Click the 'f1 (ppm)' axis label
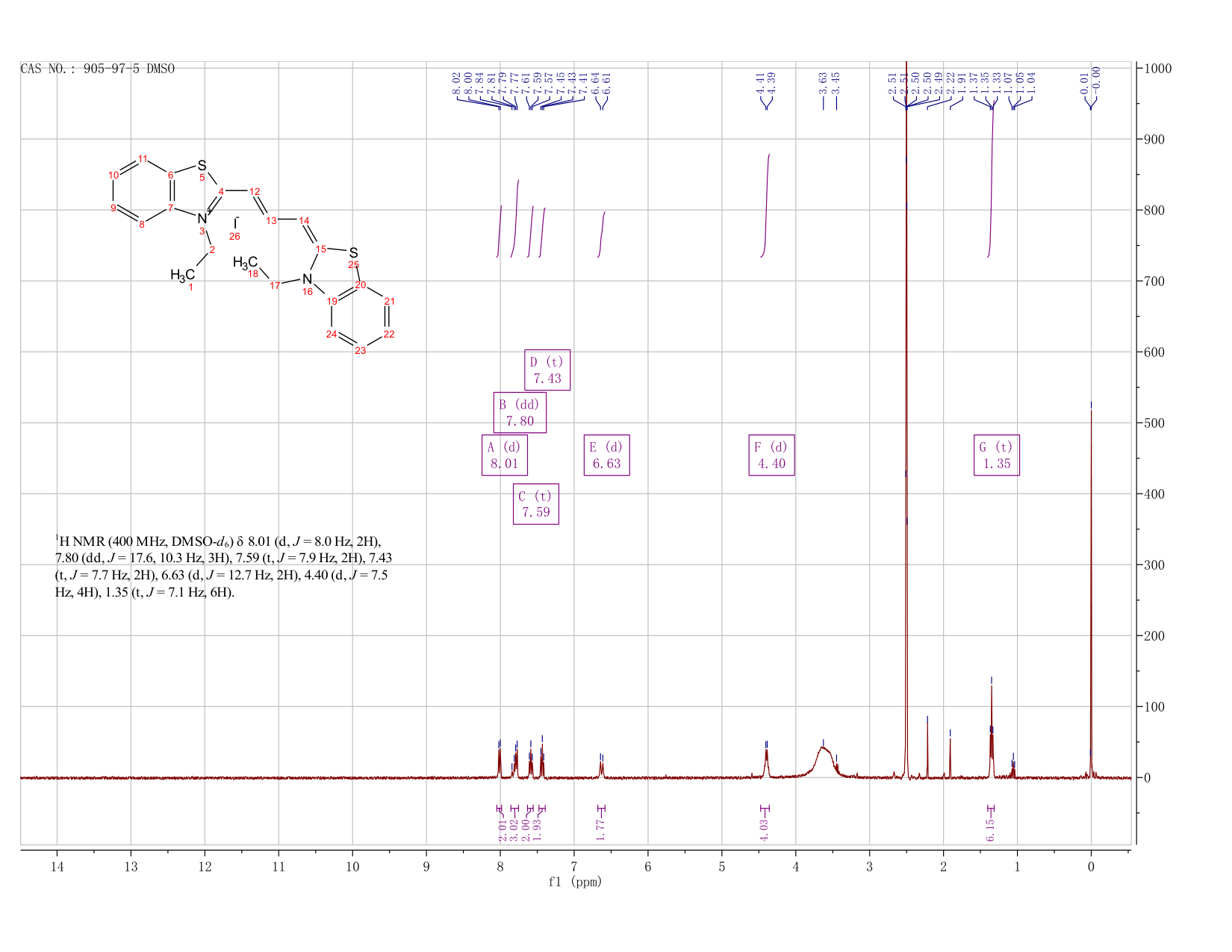 point(575,882)
